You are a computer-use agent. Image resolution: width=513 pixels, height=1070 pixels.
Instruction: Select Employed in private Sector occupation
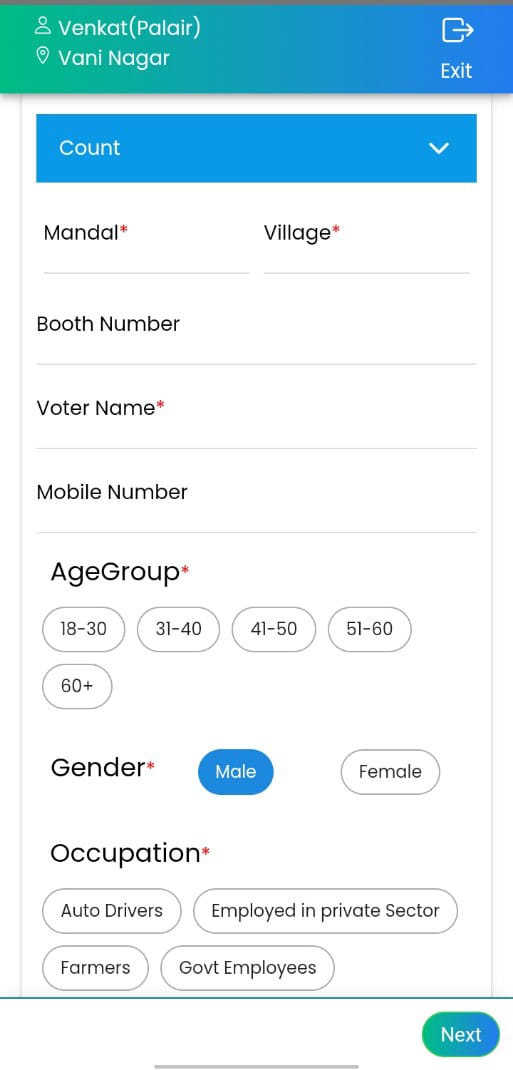click(x=325, y=911)
